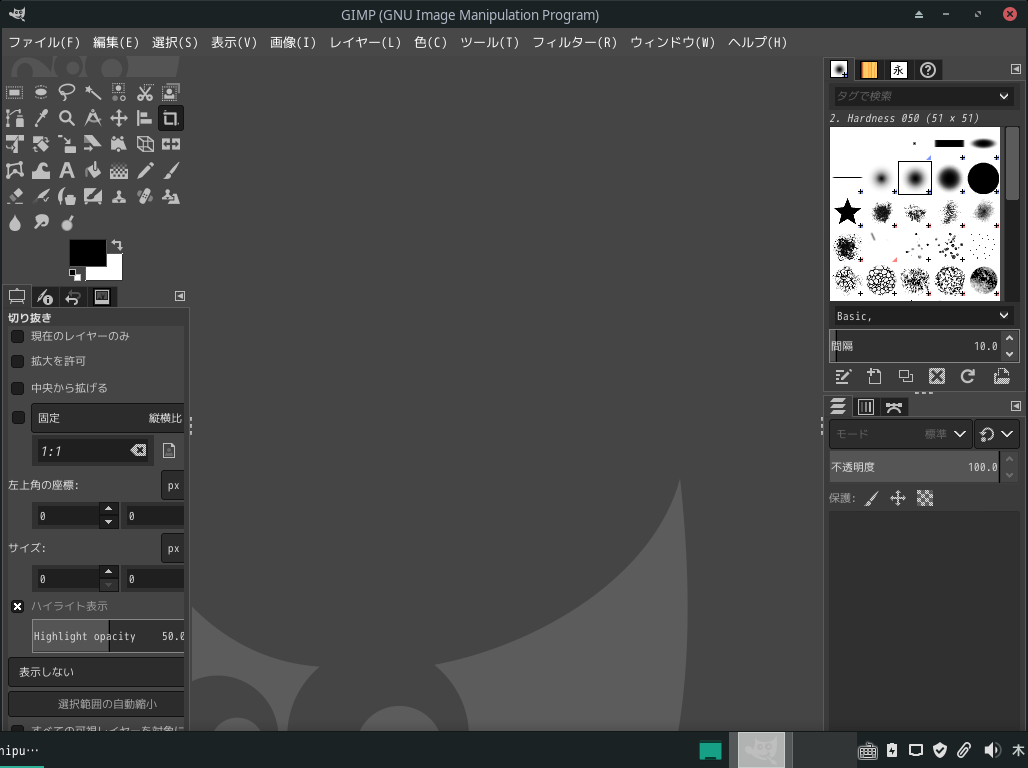Click the 選択範囲の自動縮小 button
The width and height of the screenshot is (1028, 768).
[x=96, y=704]
